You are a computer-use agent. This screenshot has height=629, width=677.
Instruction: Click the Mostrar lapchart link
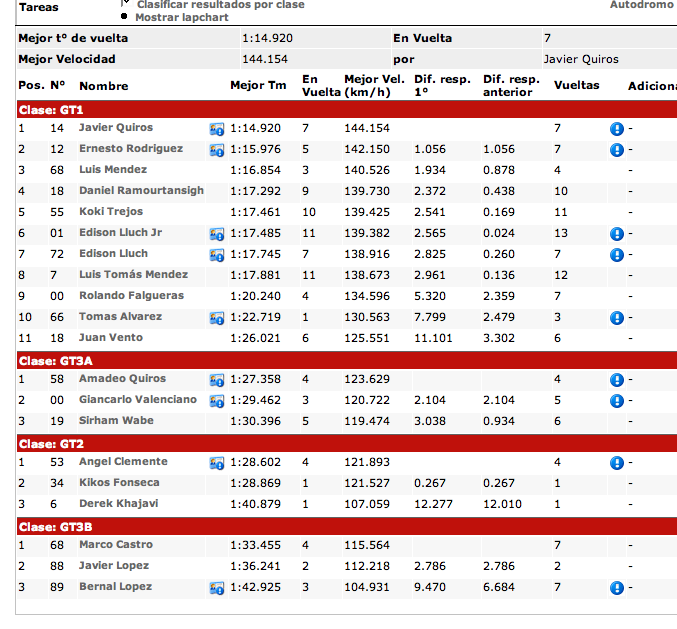tap(181, 17)
